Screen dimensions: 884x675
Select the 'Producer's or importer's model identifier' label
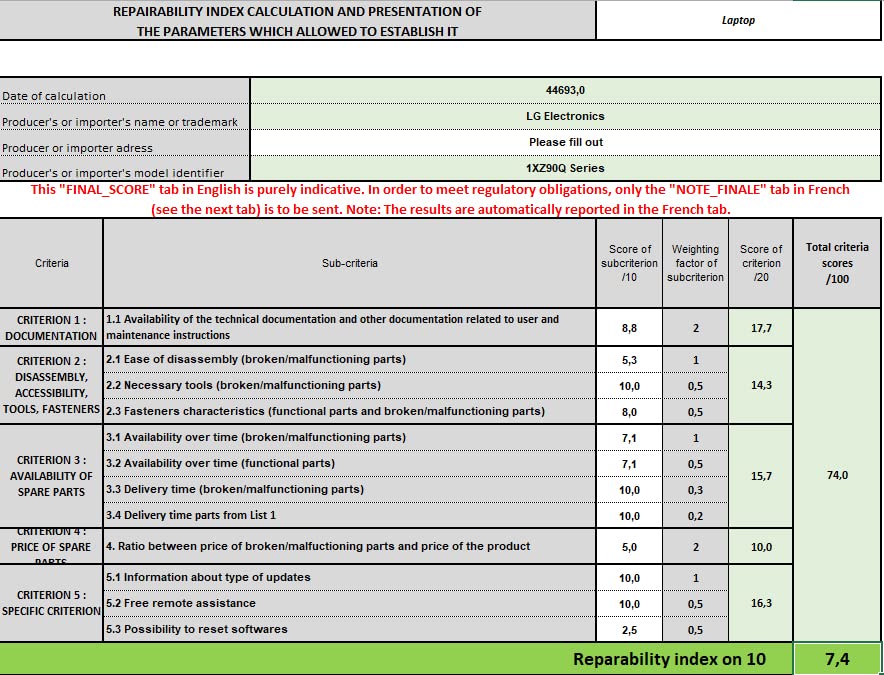coord(113,173)
